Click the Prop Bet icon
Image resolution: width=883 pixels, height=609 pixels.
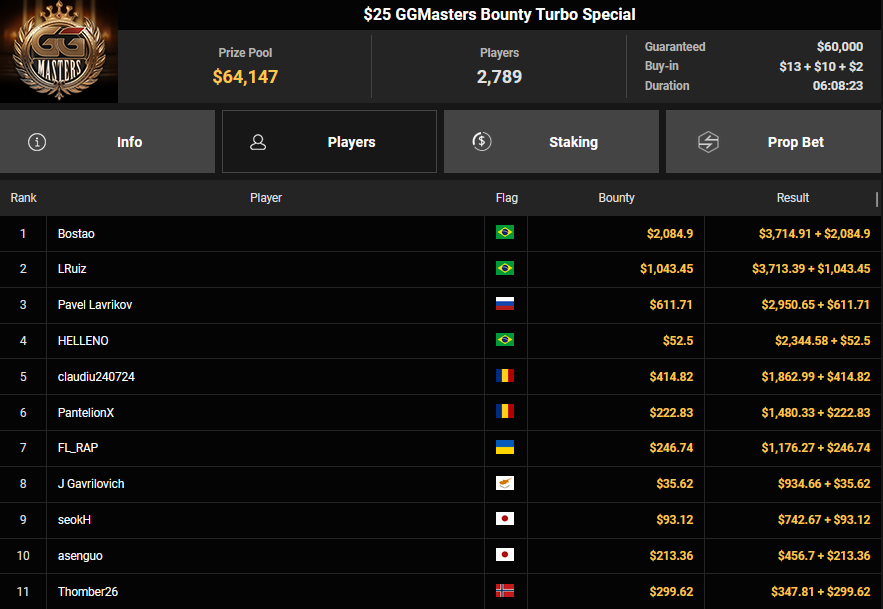click(708, 142)
